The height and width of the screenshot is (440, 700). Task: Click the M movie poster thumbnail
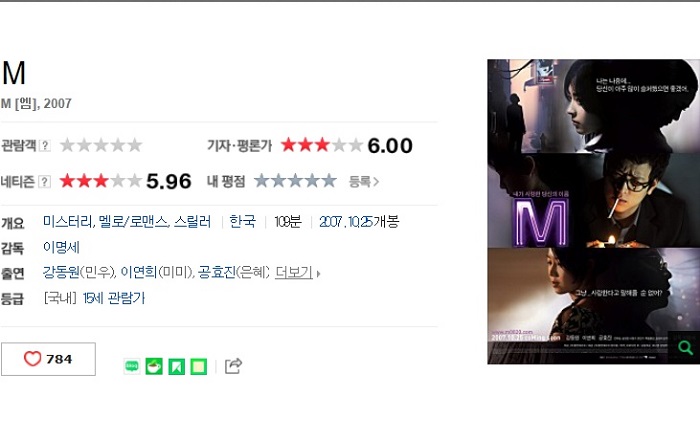594,212
